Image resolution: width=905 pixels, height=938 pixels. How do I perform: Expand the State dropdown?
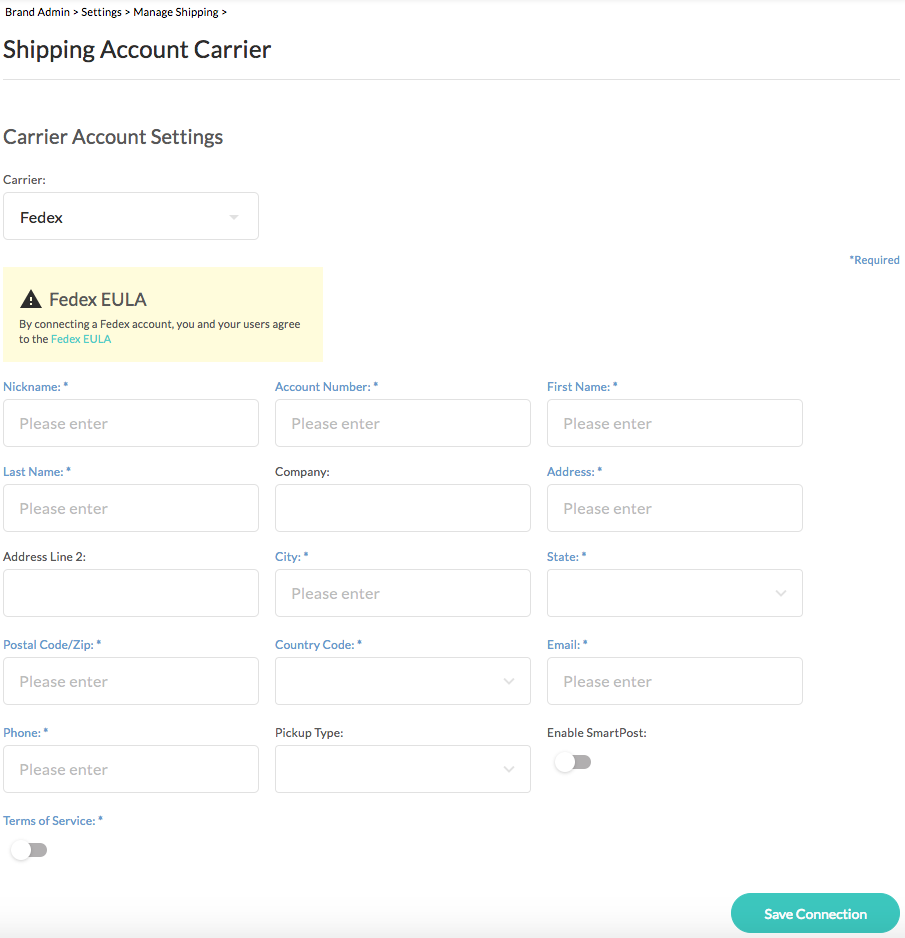675,593
